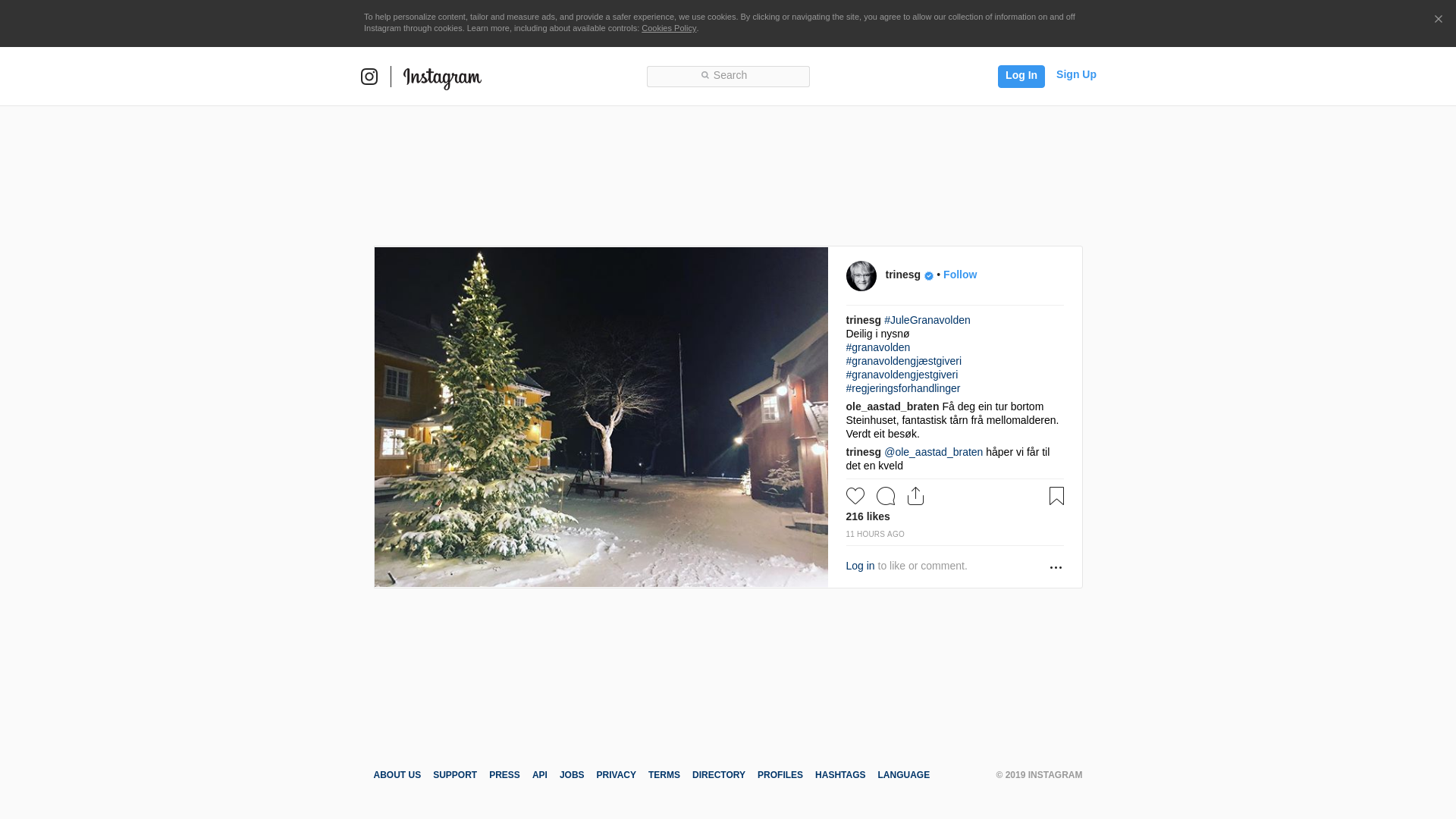Click the share post icon

(916, 496)
